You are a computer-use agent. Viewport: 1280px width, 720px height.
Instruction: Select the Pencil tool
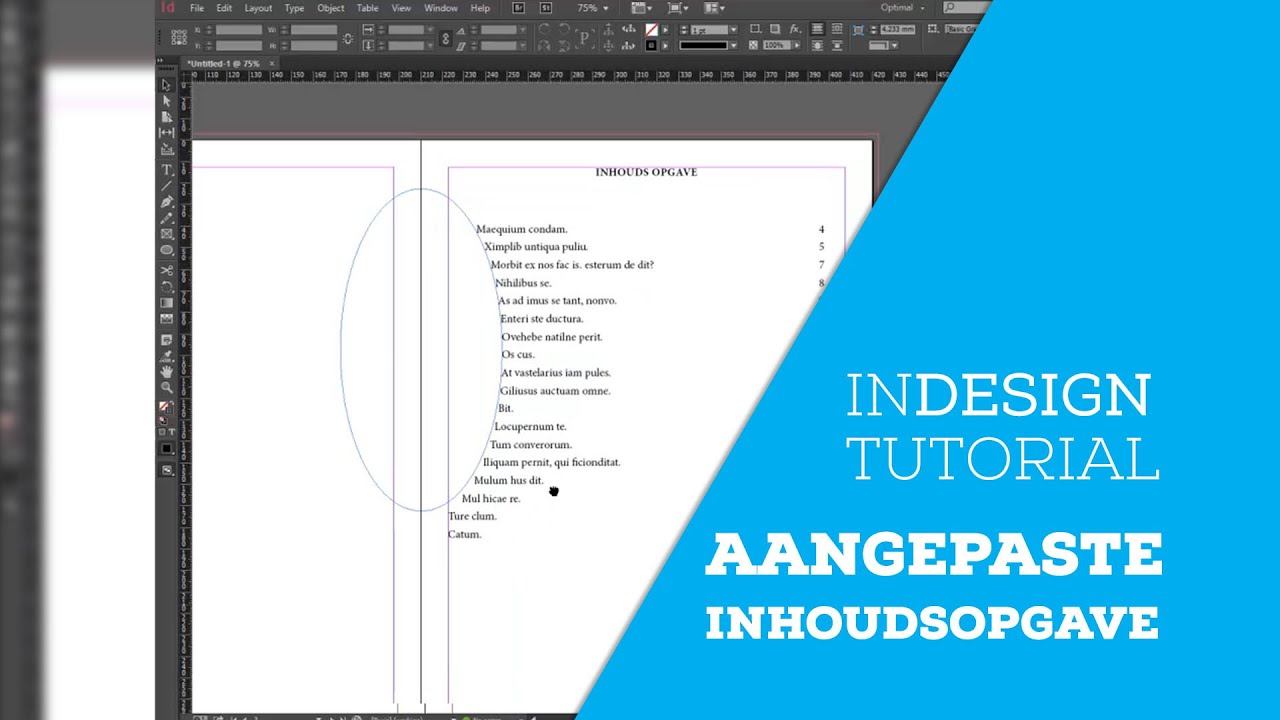pyautogui.click(x=167, y=218)
